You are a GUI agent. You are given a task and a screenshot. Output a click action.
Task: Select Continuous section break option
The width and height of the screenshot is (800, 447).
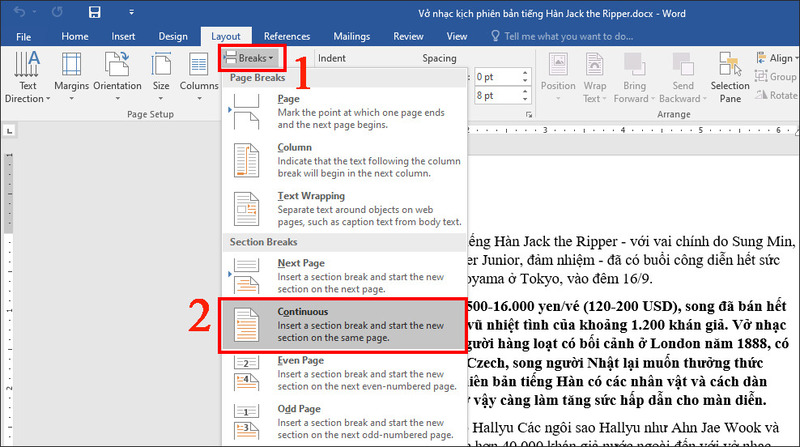[342, 325]
